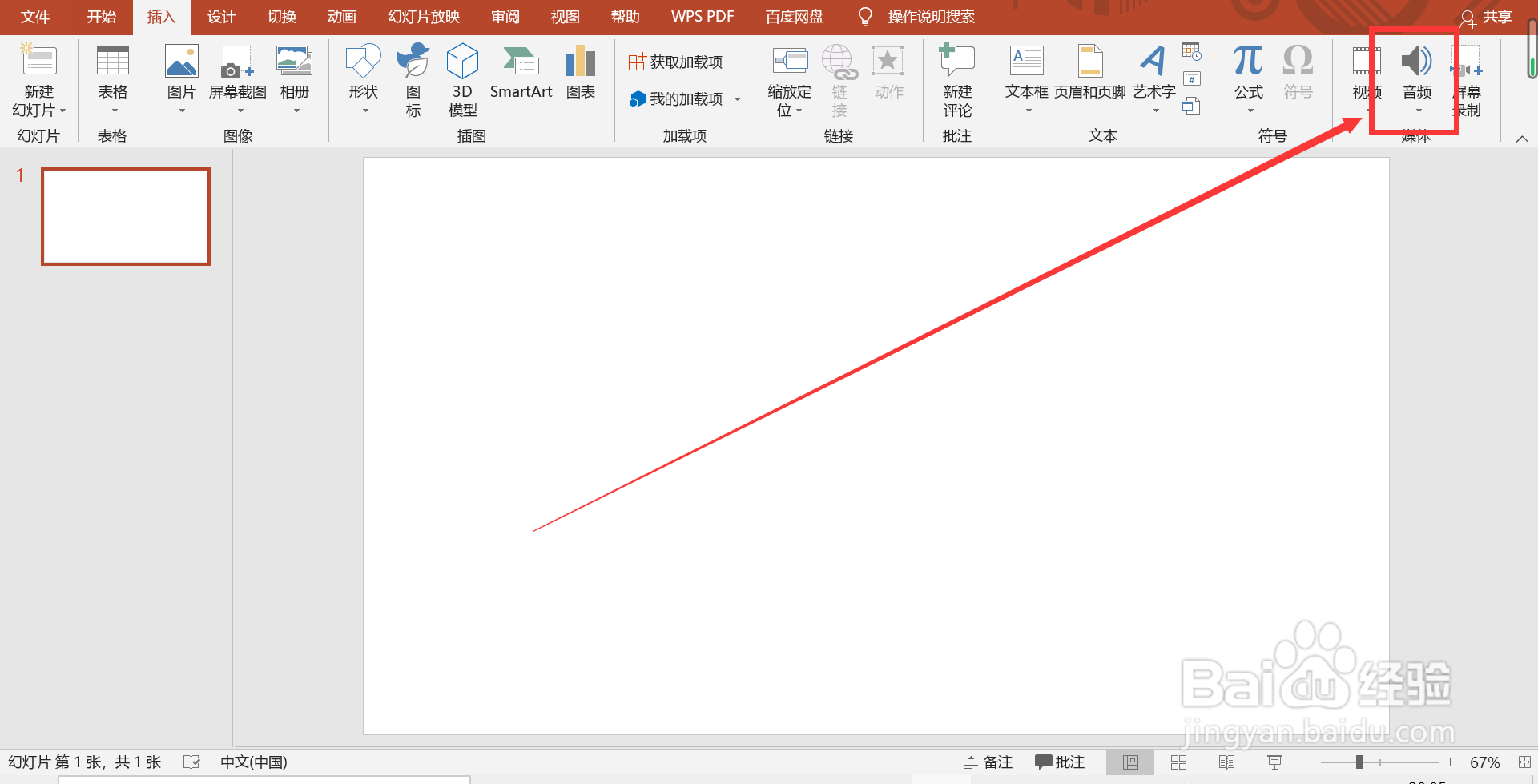Image resolution: width=1538 pixels, height=784 pixels.
Task: Open the Baidu Netdisk (百度网盘) tab
Action: [x=795, y=17]
